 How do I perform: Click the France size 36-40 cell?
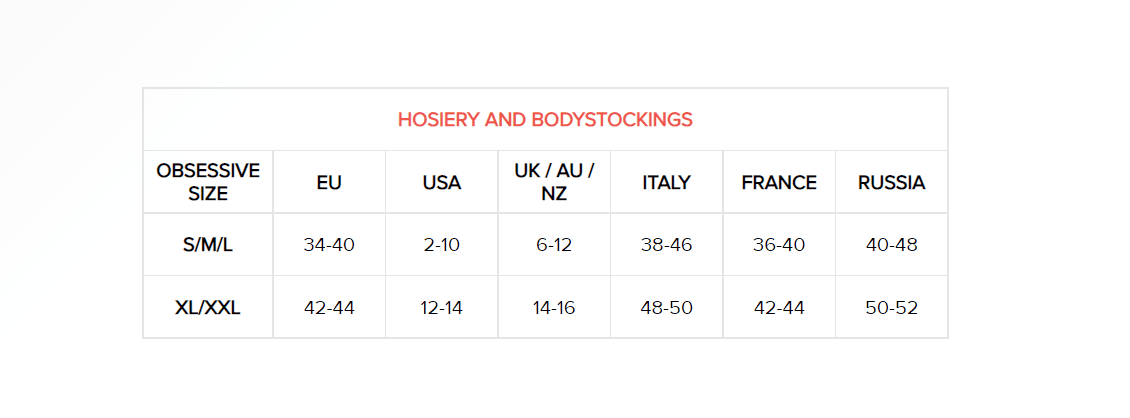point(779,245)
